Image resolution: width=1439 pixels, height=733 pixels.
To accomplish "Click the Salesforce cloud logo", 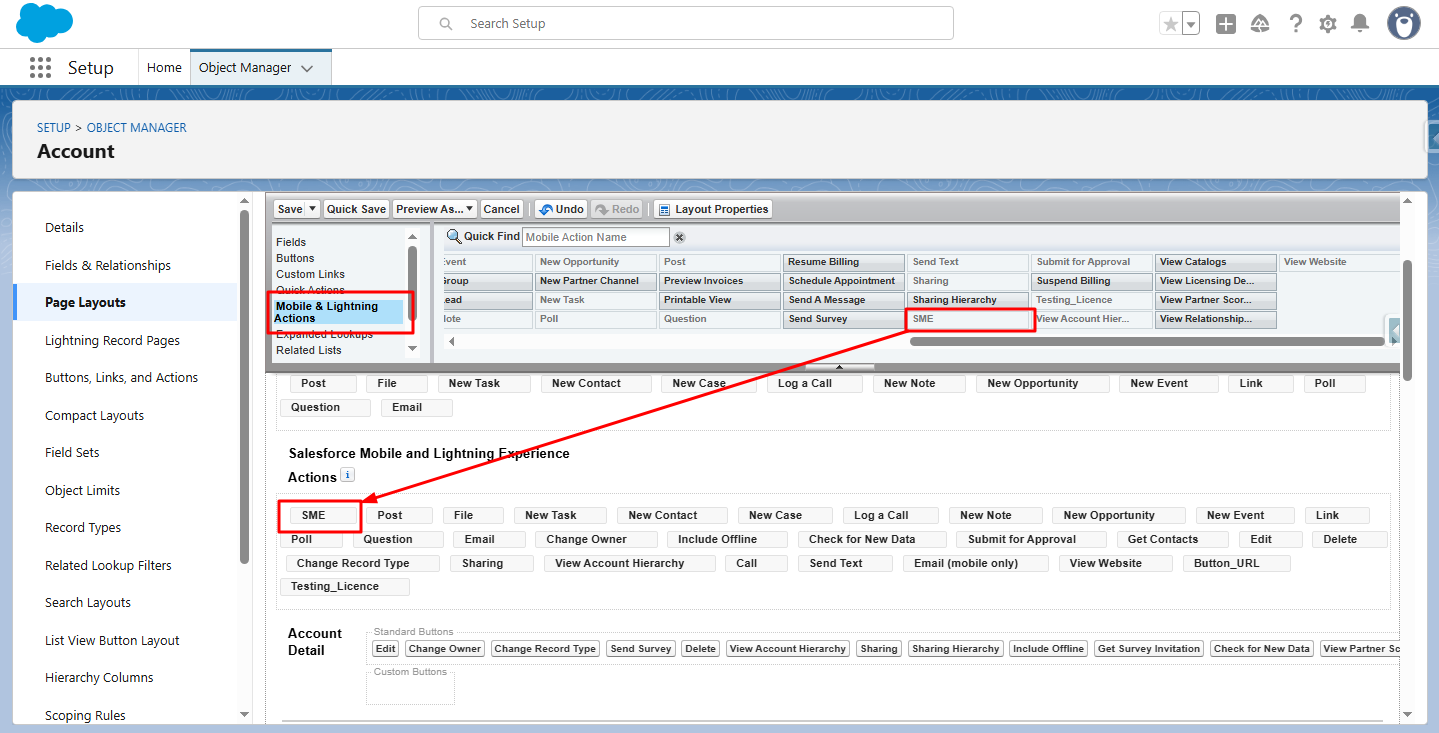I will tap(44, 22).
